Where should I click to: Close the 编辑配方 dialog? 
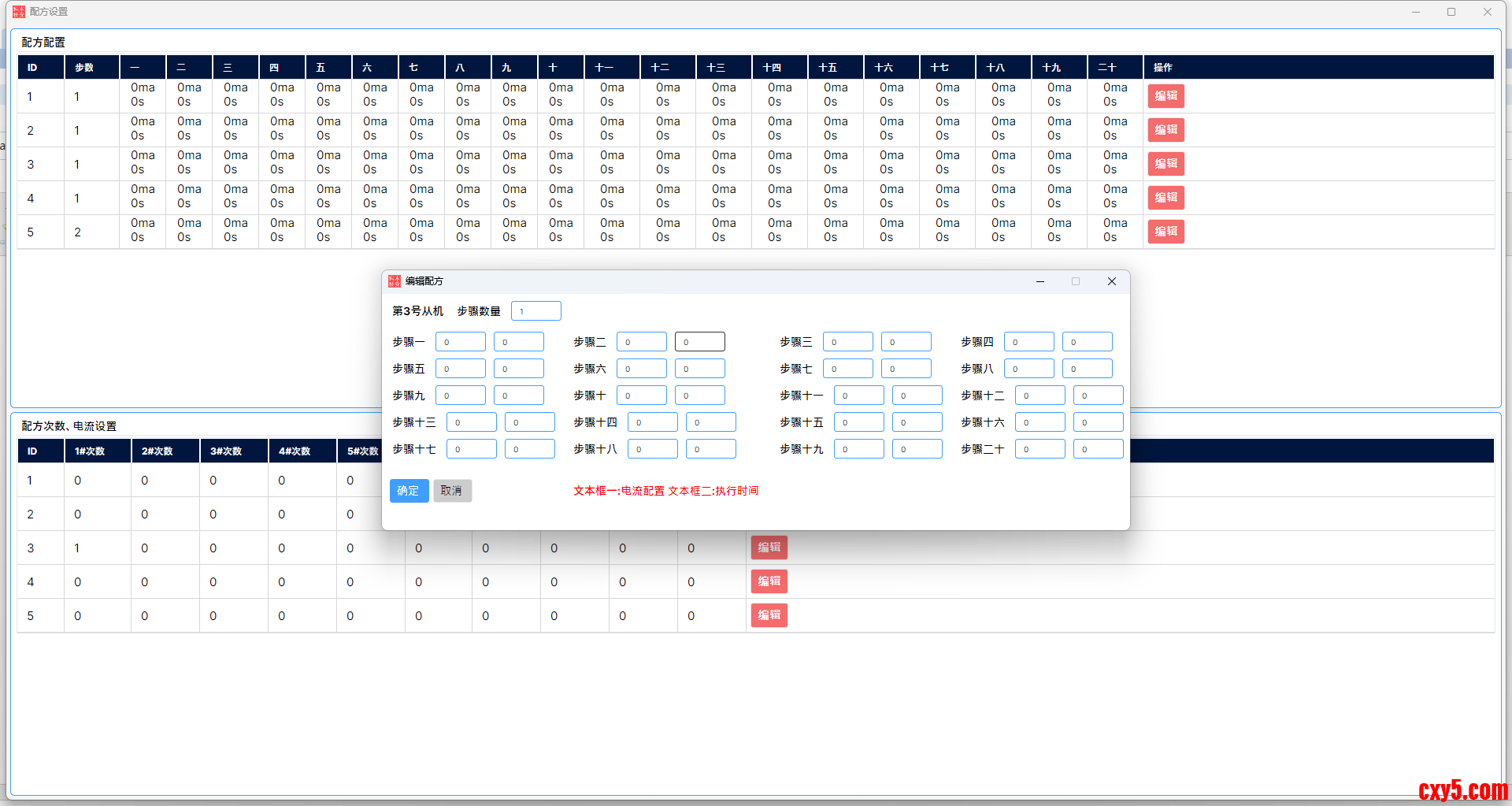tap(1111, 281)
